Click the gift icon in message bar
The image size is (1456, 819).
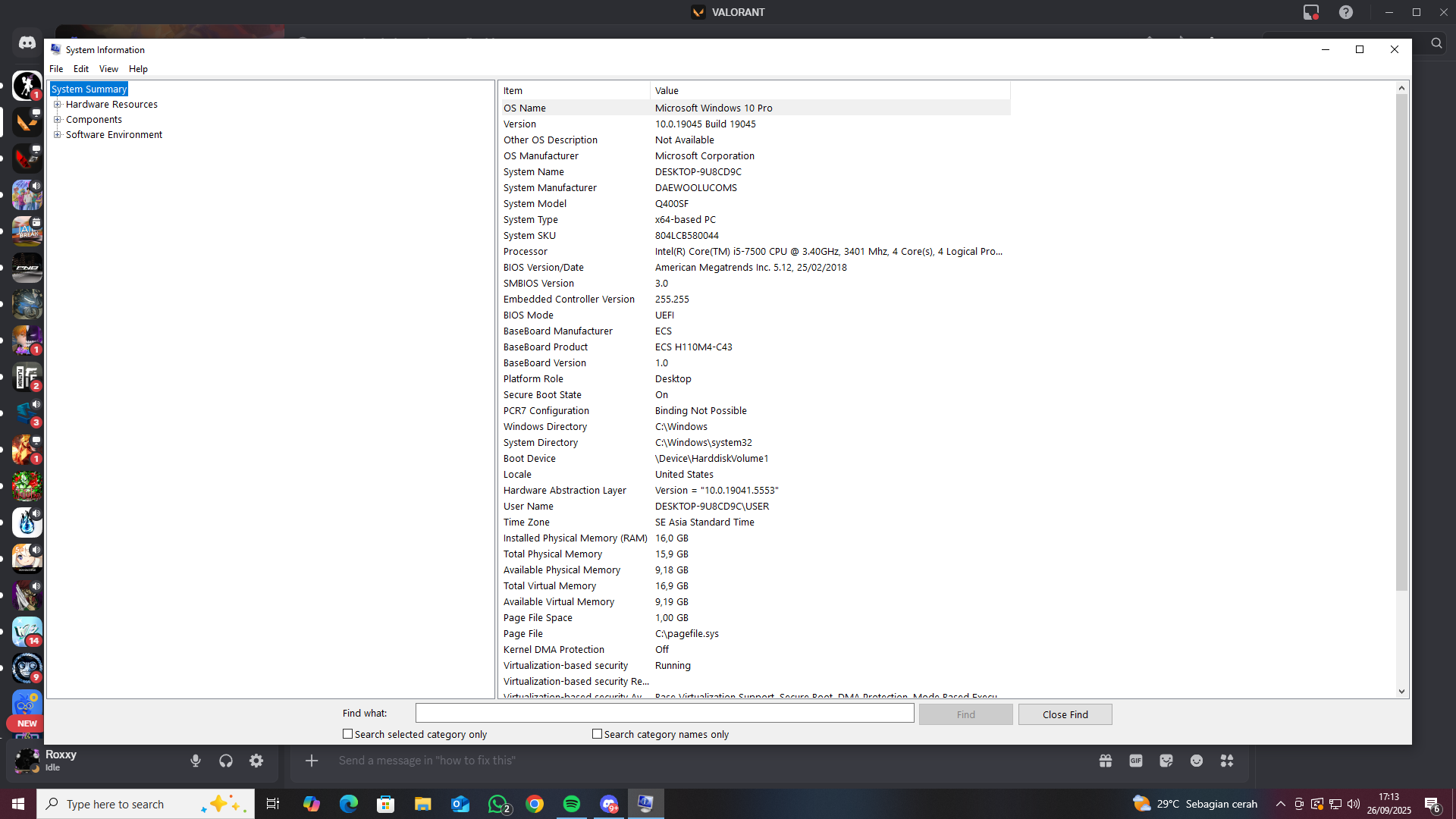tap(1106, 761)
